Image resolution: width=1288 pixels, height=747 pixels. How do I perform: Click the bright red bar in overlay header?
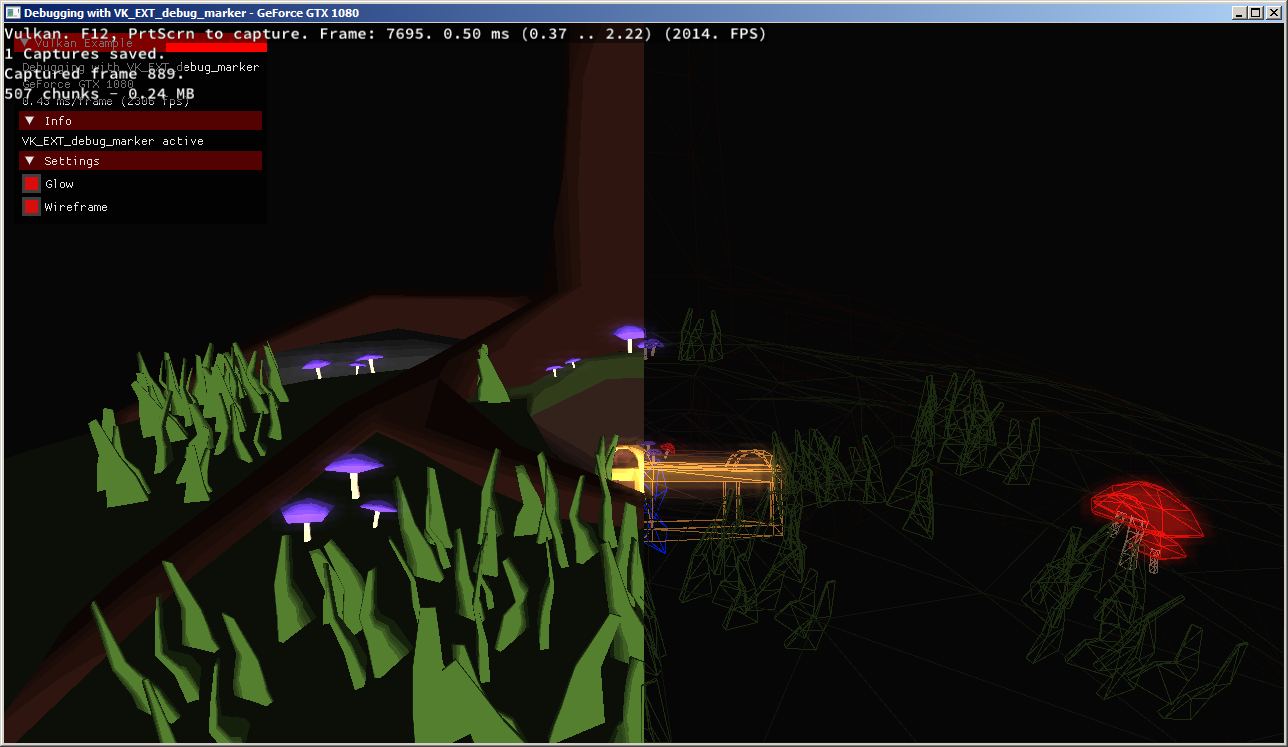216,46
